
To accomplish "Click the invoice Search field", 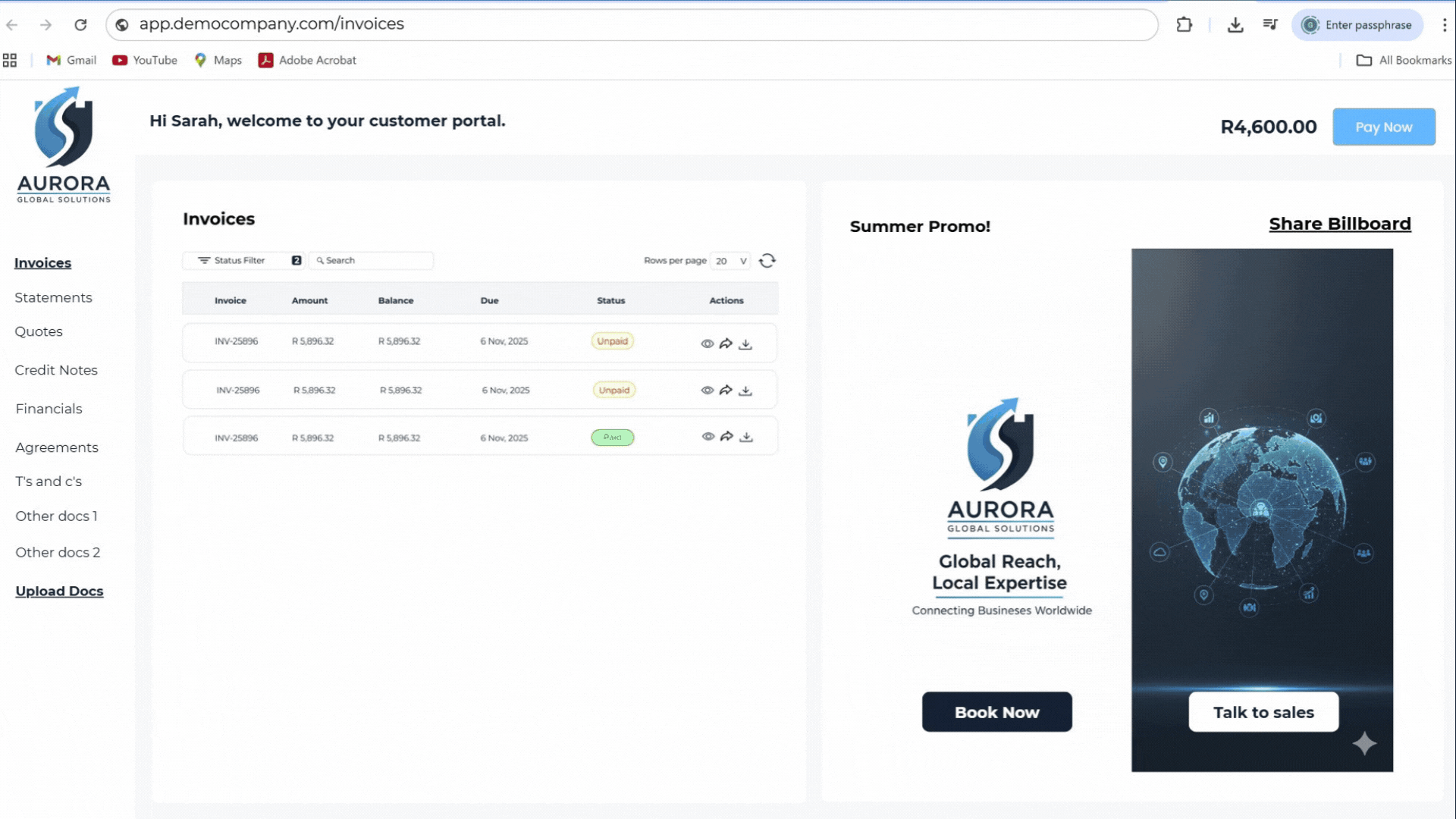I will tap(372, 261).
